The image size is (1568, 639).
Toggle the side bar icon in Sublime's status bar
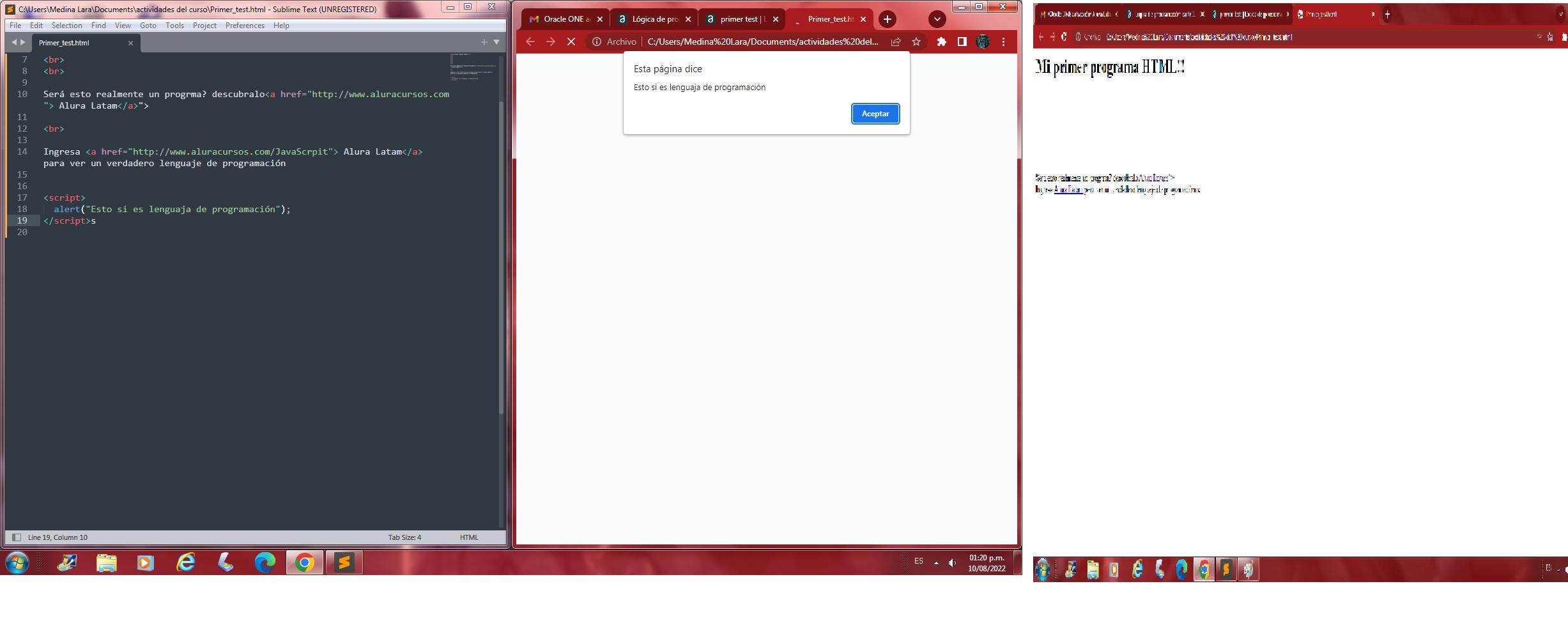coord(17,537)
